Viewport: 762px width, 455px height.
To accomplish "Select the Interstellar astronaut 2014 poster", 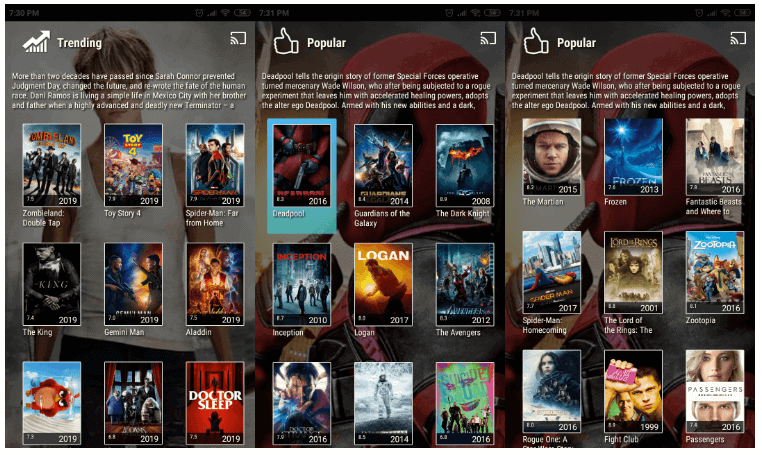I will point(383,403).
